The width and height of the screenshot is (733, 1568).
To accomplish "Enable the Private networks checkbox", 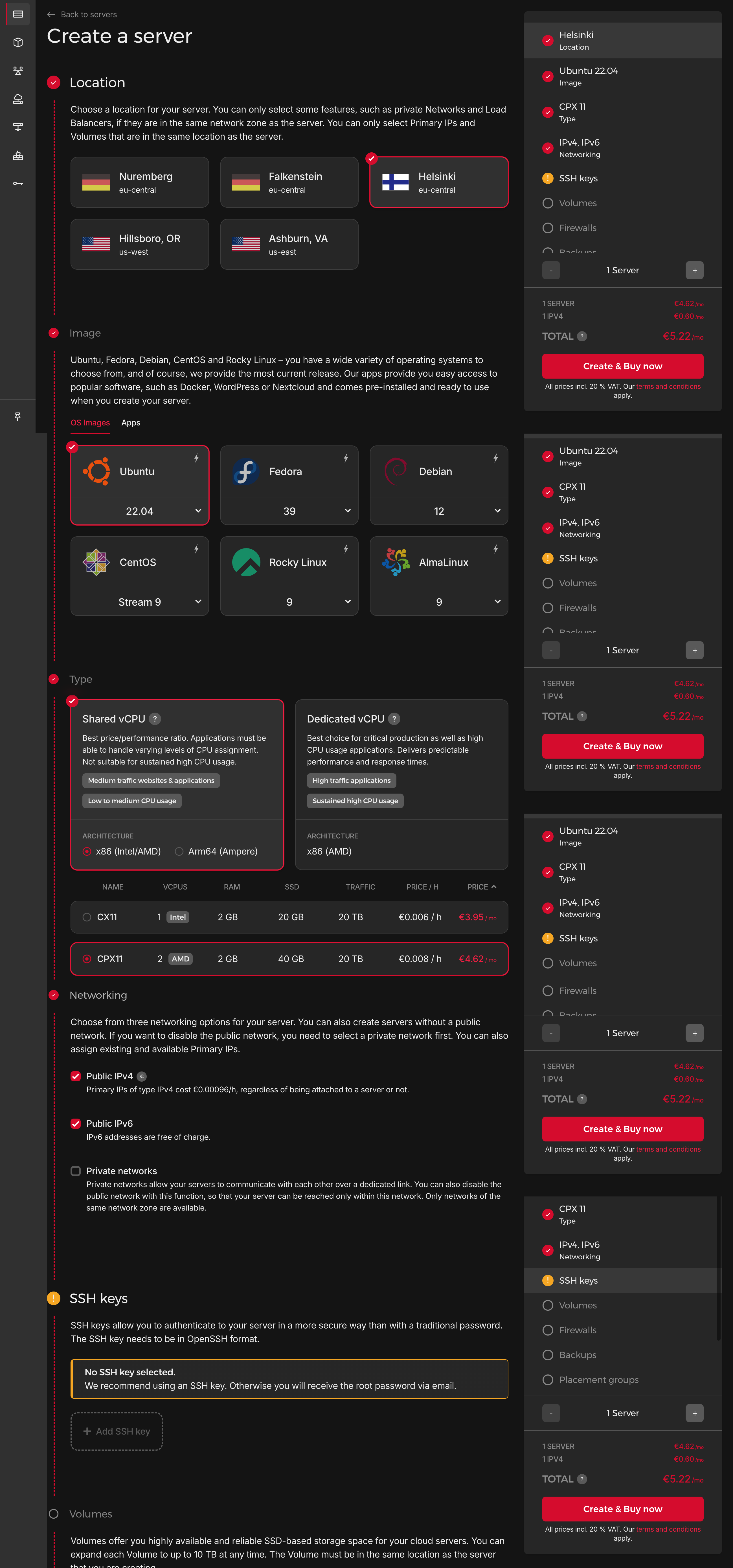I will click(76, 1170).
